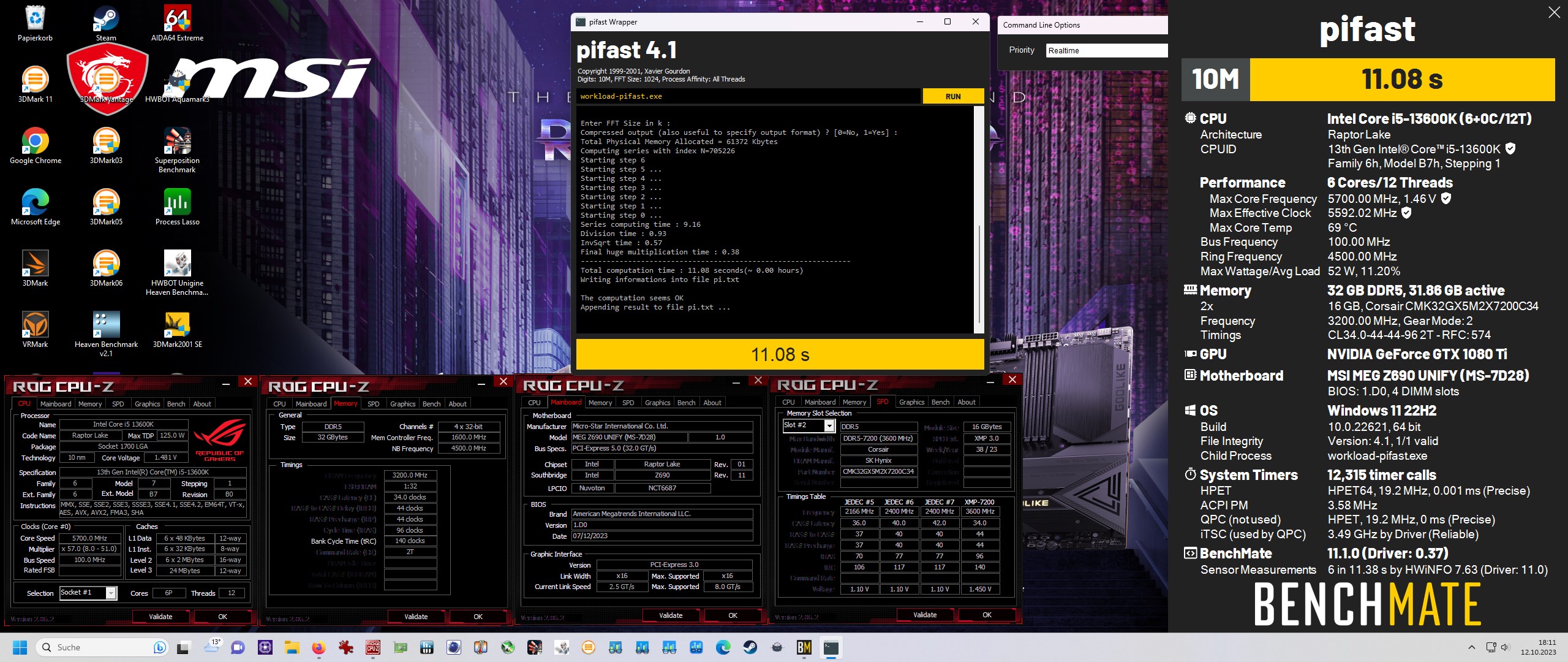1568x662 pixels.
Task: Select Bench tab in CPU-Z Timings window
Action: (x=431, y=404)
